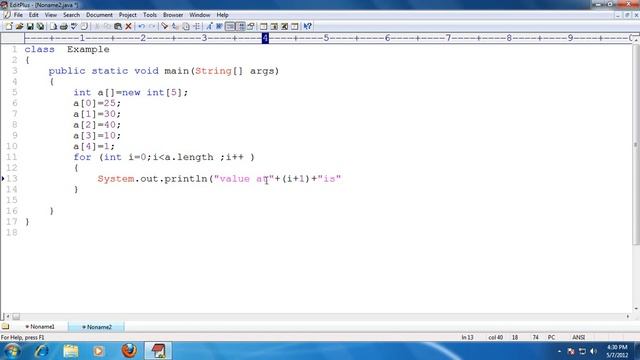This screenshot has width=640, height=360.
Task: Click "col 40" in the status bar
Action: coord(496,338)
